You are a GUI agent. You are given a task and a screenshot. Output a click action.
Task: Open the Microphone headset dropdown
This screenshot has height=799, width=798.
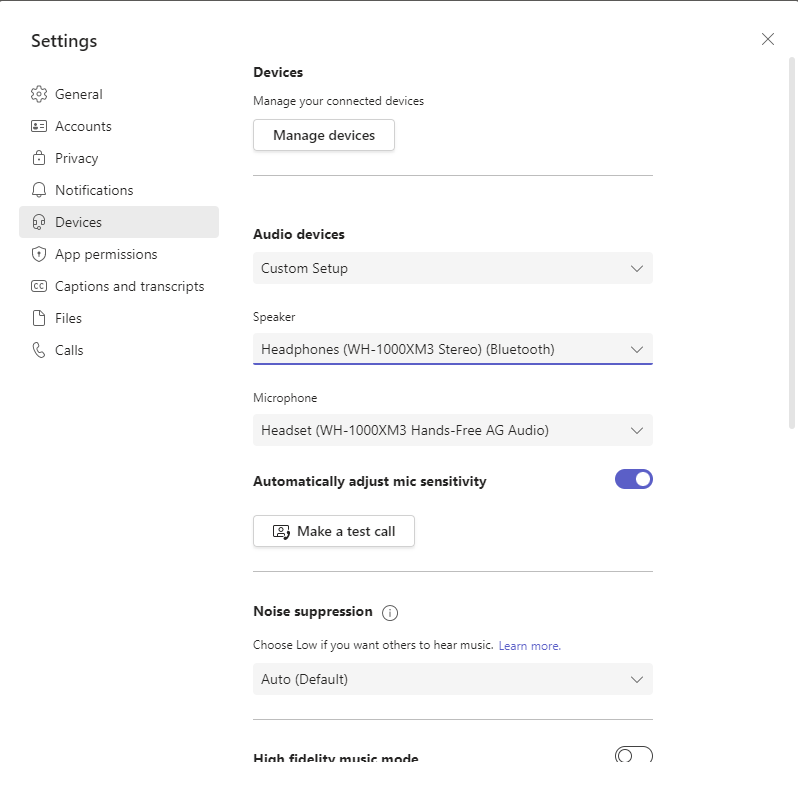[452, 430]
